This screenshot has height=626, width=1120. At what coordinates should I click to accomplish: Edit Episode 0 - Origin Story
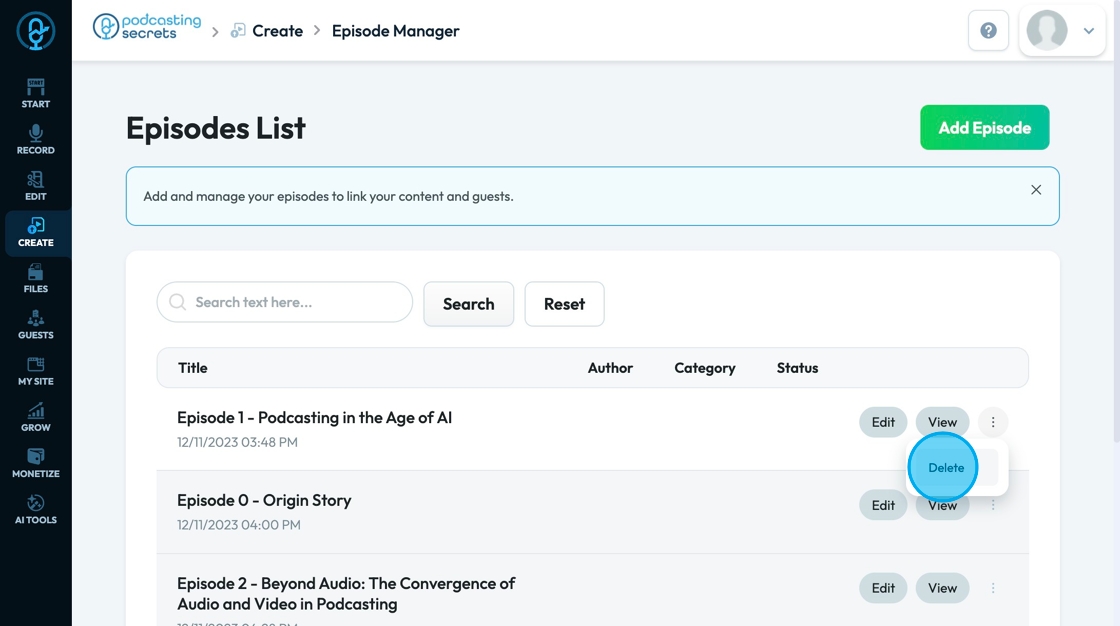(x=883, y=505)
